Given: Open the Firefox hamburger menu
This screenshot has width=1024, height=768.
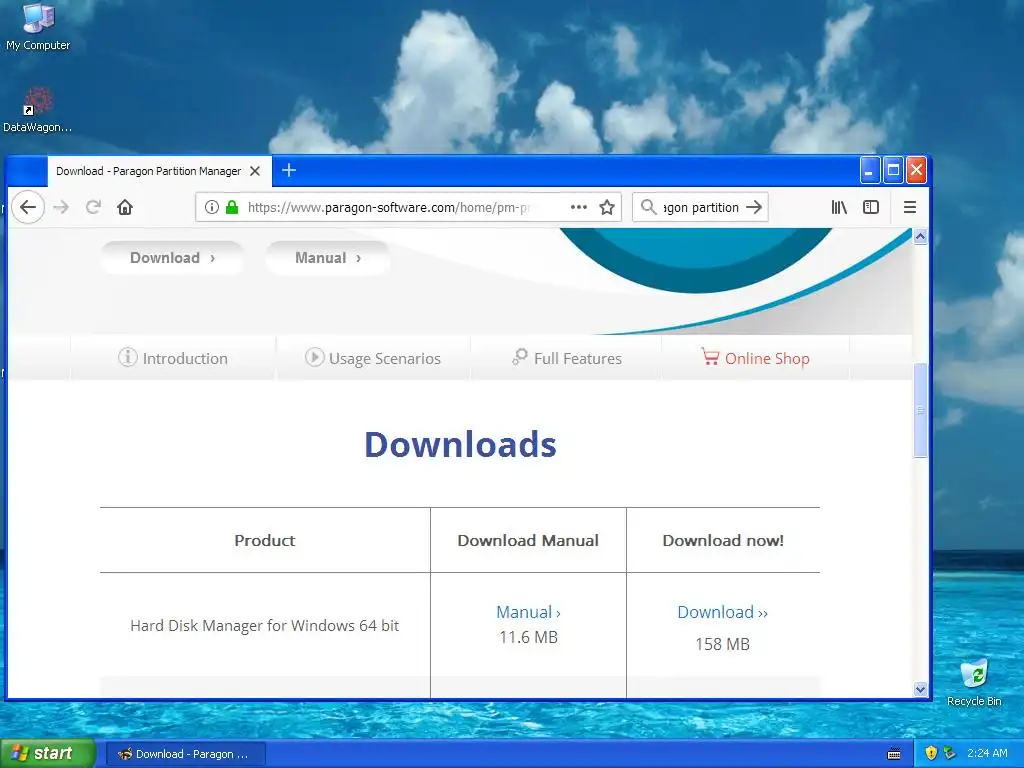Looking at the screenshot, I should (910, 207).
